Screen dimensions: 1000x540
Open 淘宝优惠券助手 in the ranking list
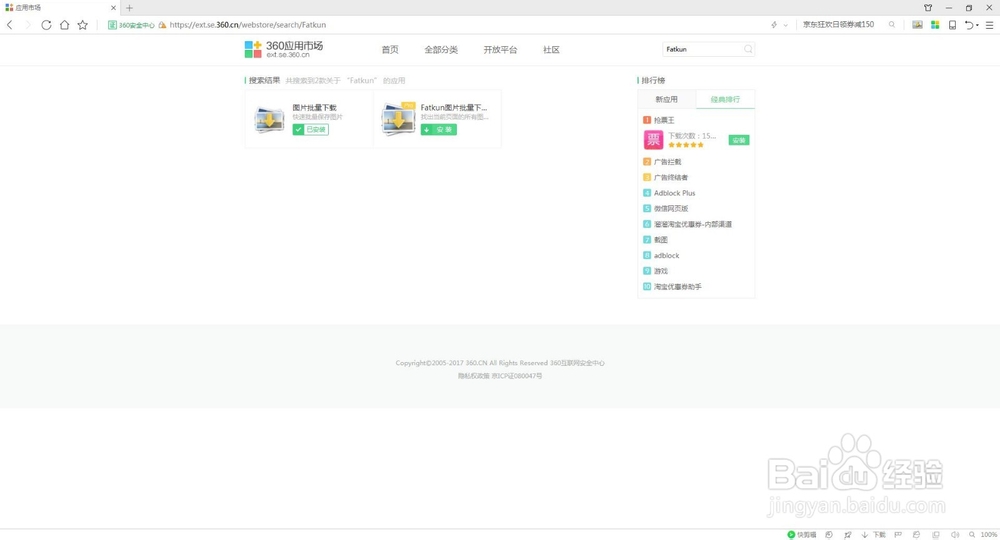tap(677, 287)
